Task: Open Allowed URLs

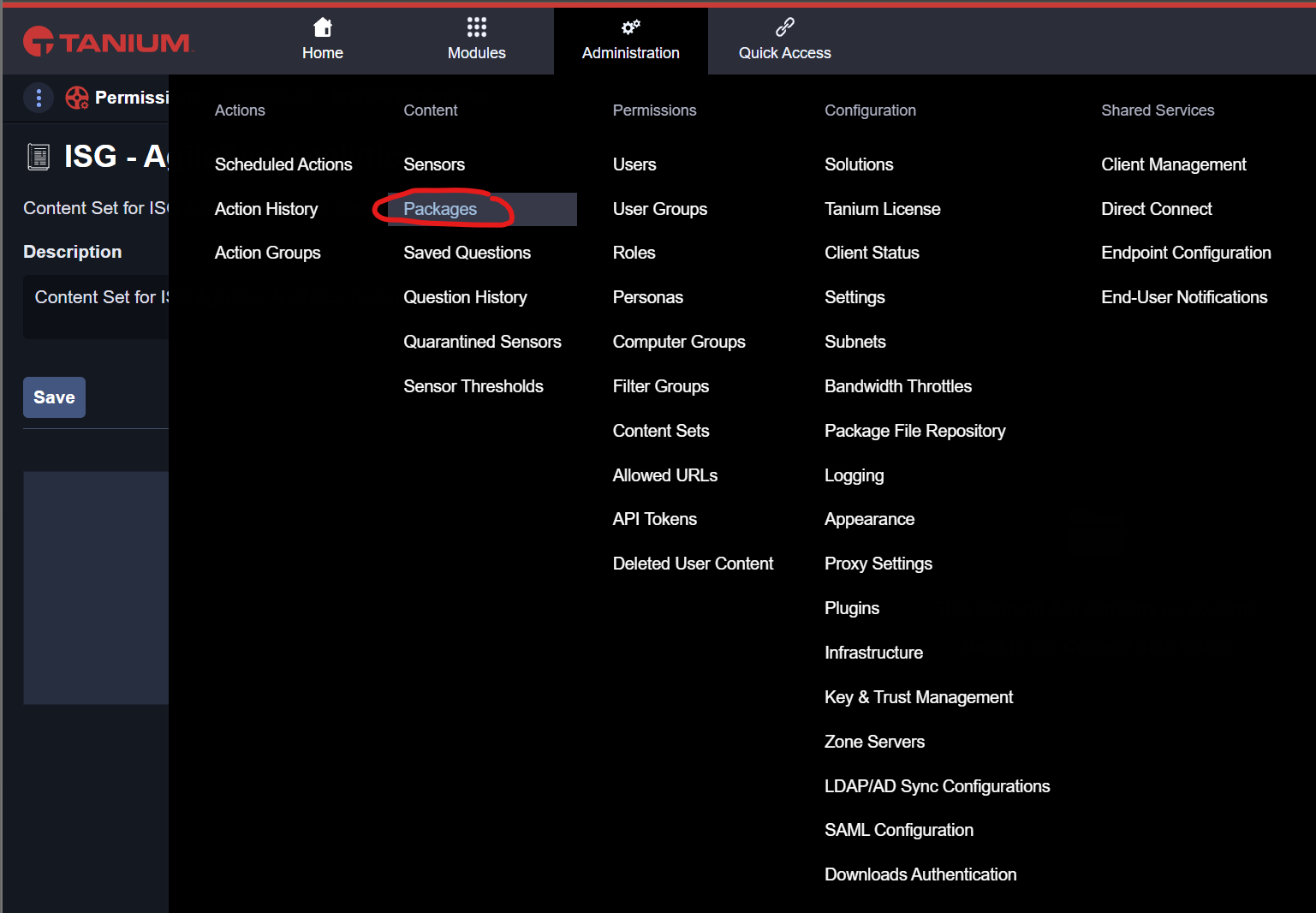Action: point(665,475)
